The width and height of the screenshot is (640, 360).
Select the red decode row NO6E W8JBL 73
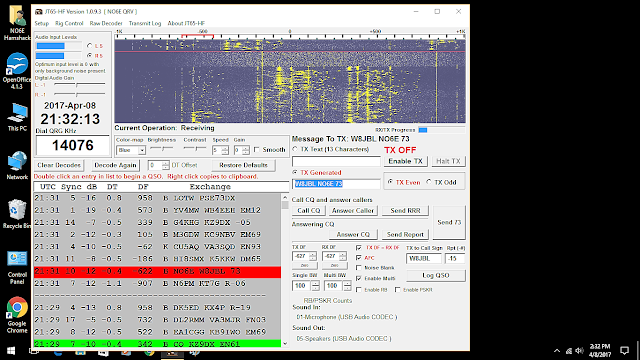158,272
